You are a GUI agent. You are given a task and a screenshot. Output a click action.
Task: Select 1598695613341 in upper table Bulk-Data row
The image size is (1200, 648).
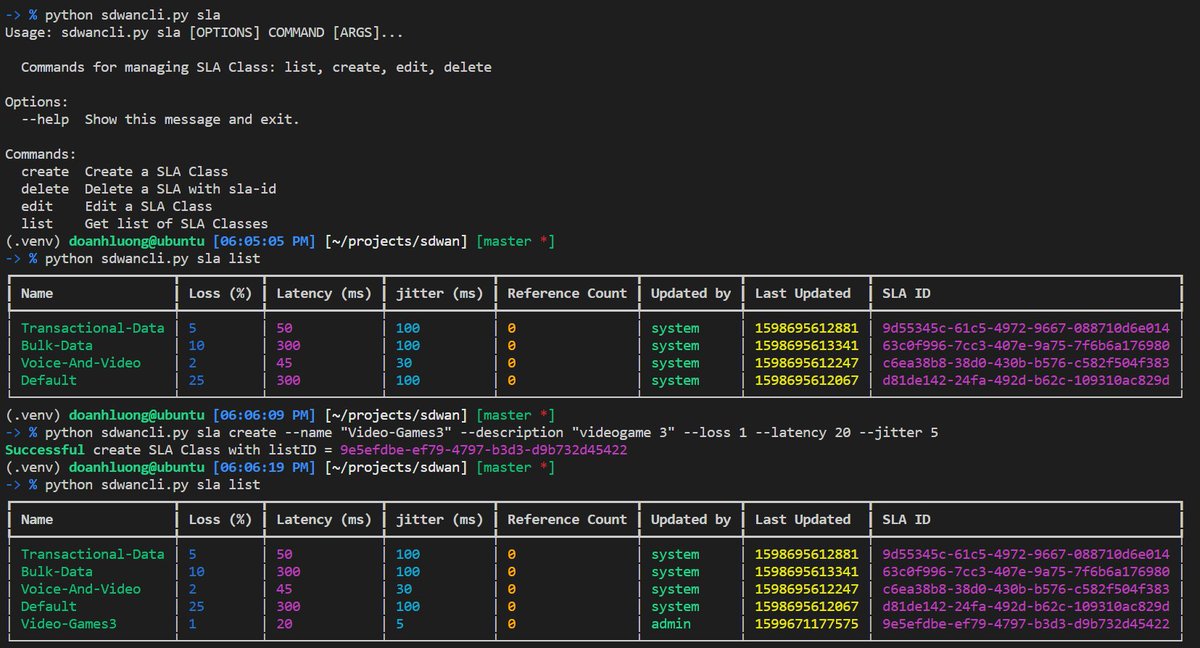pos(807,345)
